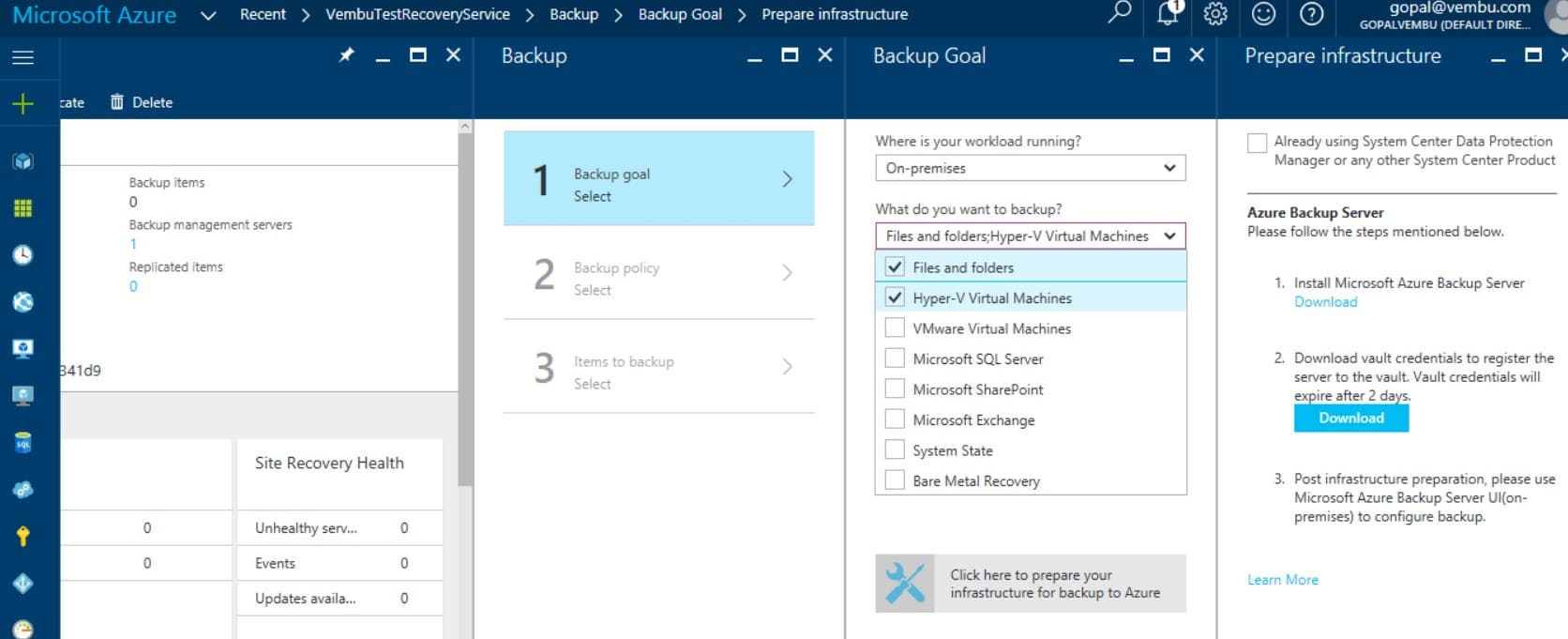
Task: Click the search magnifier in top bar
Action: pos(1119,13)
